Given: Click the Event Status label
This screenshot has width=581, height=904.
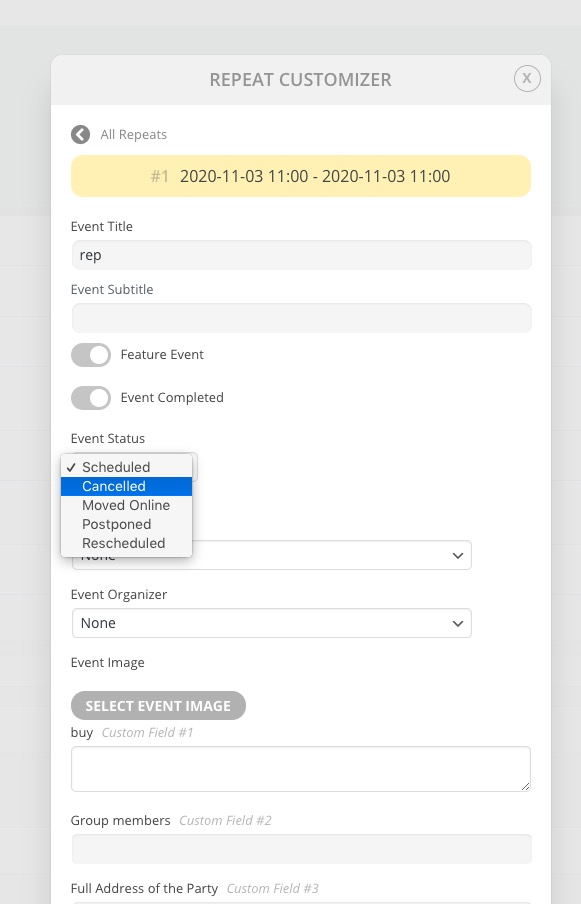Looking at the screenshot, I should [x=108, y=439].
